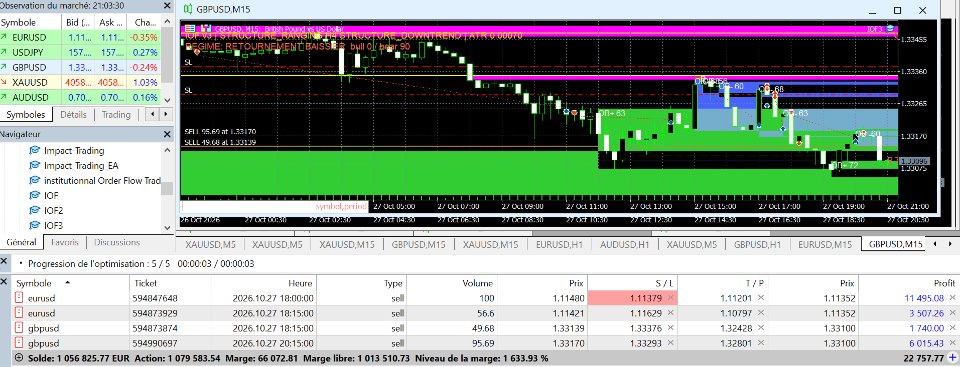Close position with profit 3 507.26

click(x=952, y=314)
